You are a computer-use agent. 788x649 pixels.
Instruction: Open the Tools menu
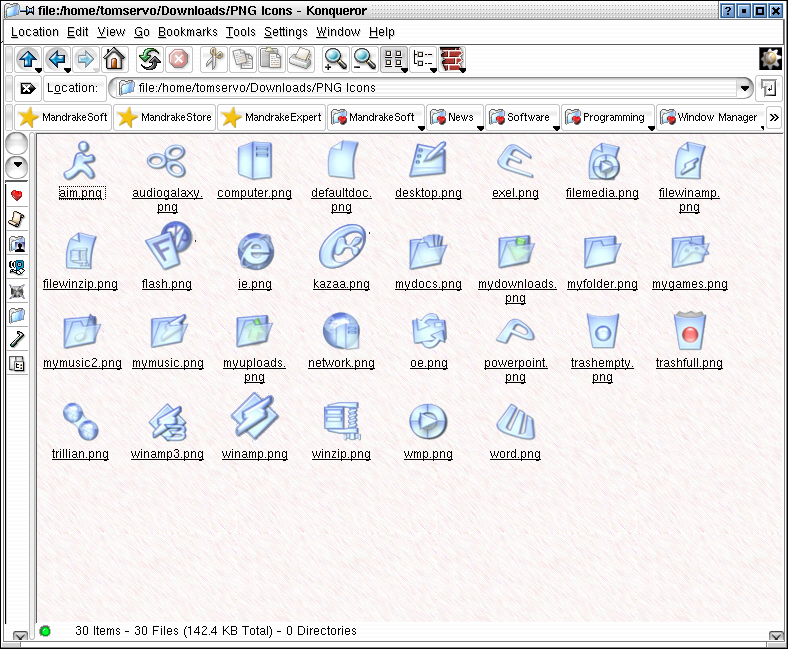(x=240, y=32)
